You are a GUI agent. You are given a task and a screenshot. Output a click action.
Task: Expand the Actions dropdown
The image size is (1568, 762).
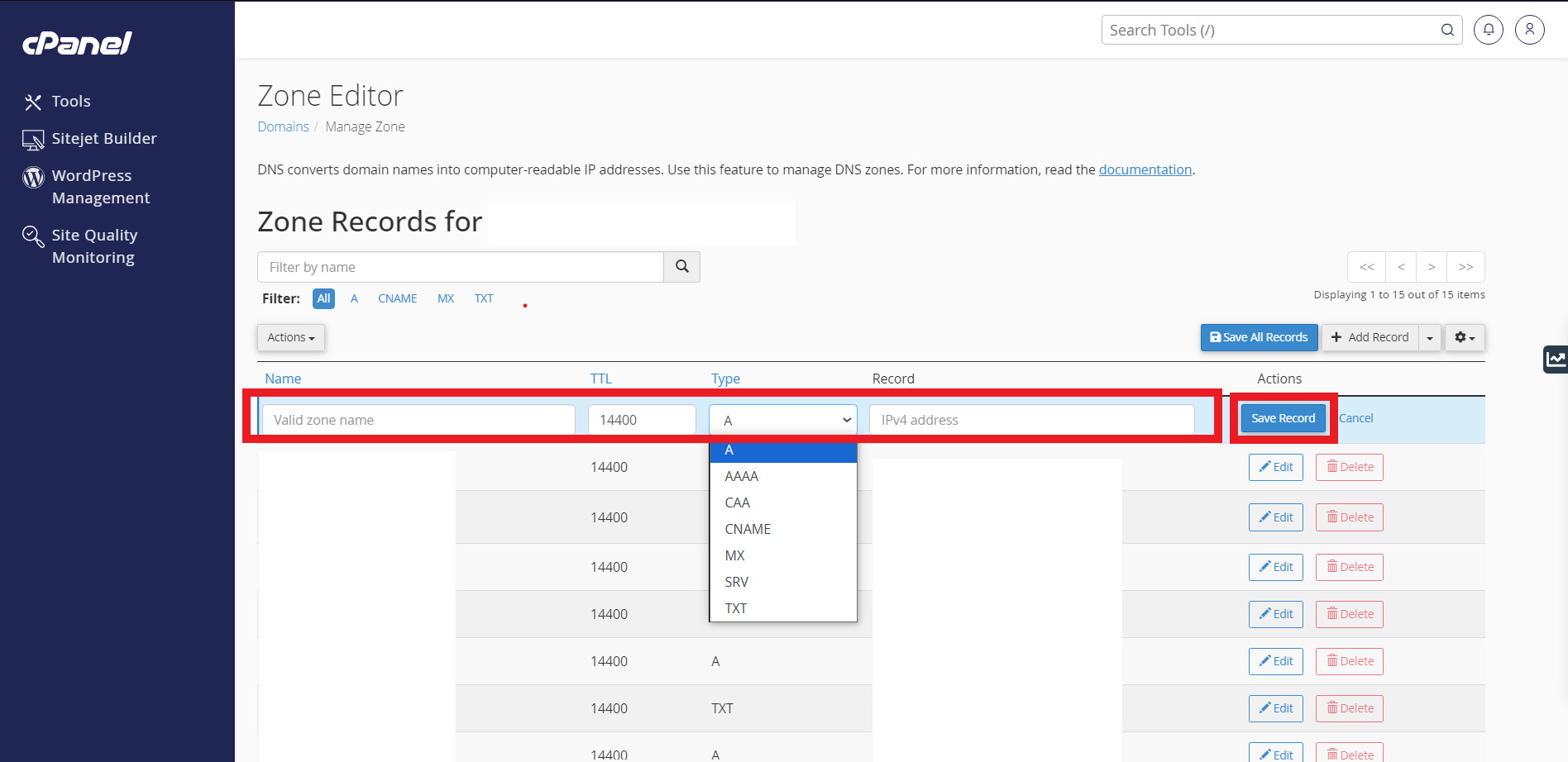click(x=291, y=337)
